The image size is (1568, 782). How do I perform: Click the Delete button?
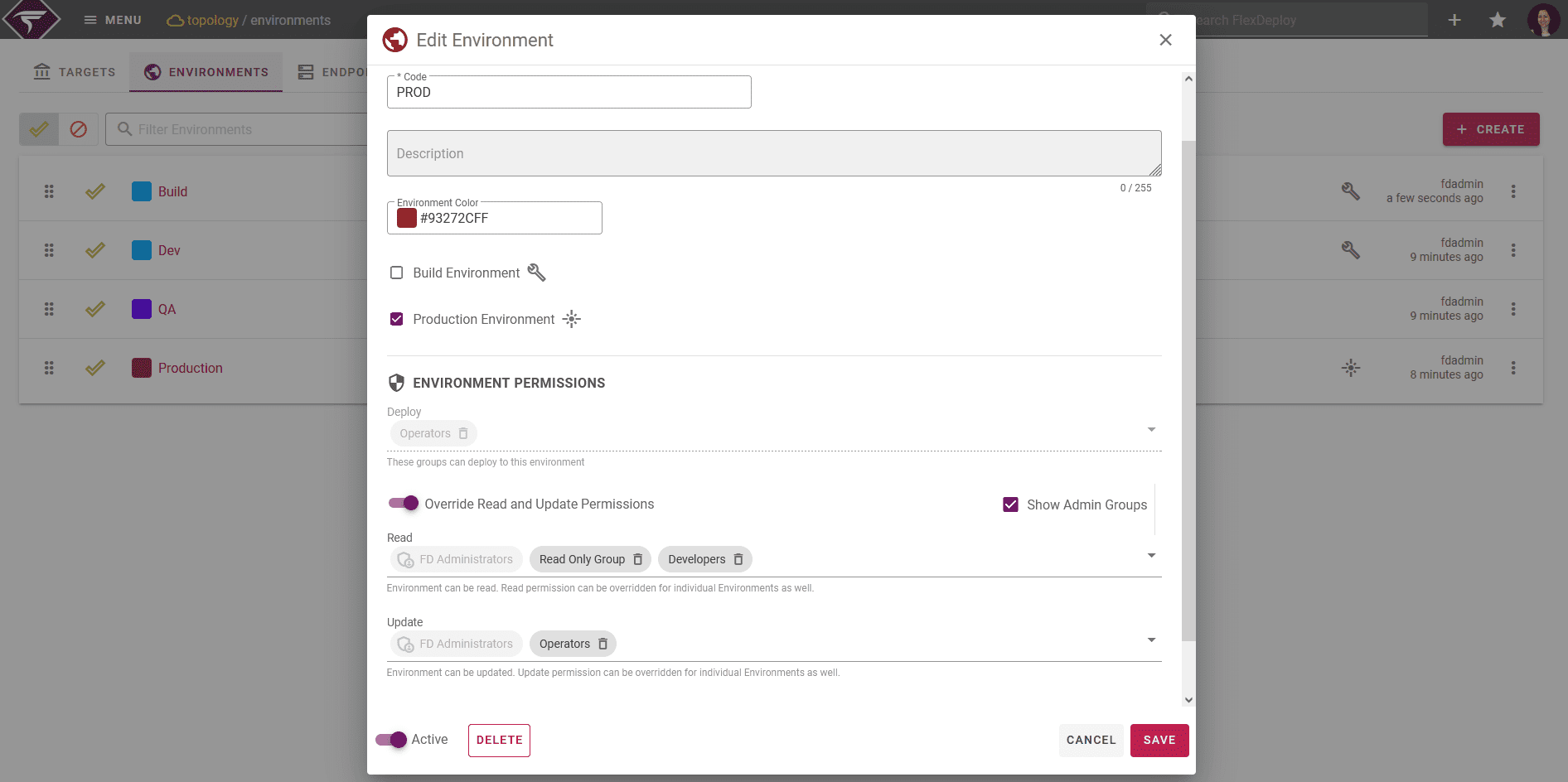pos(499,741)
